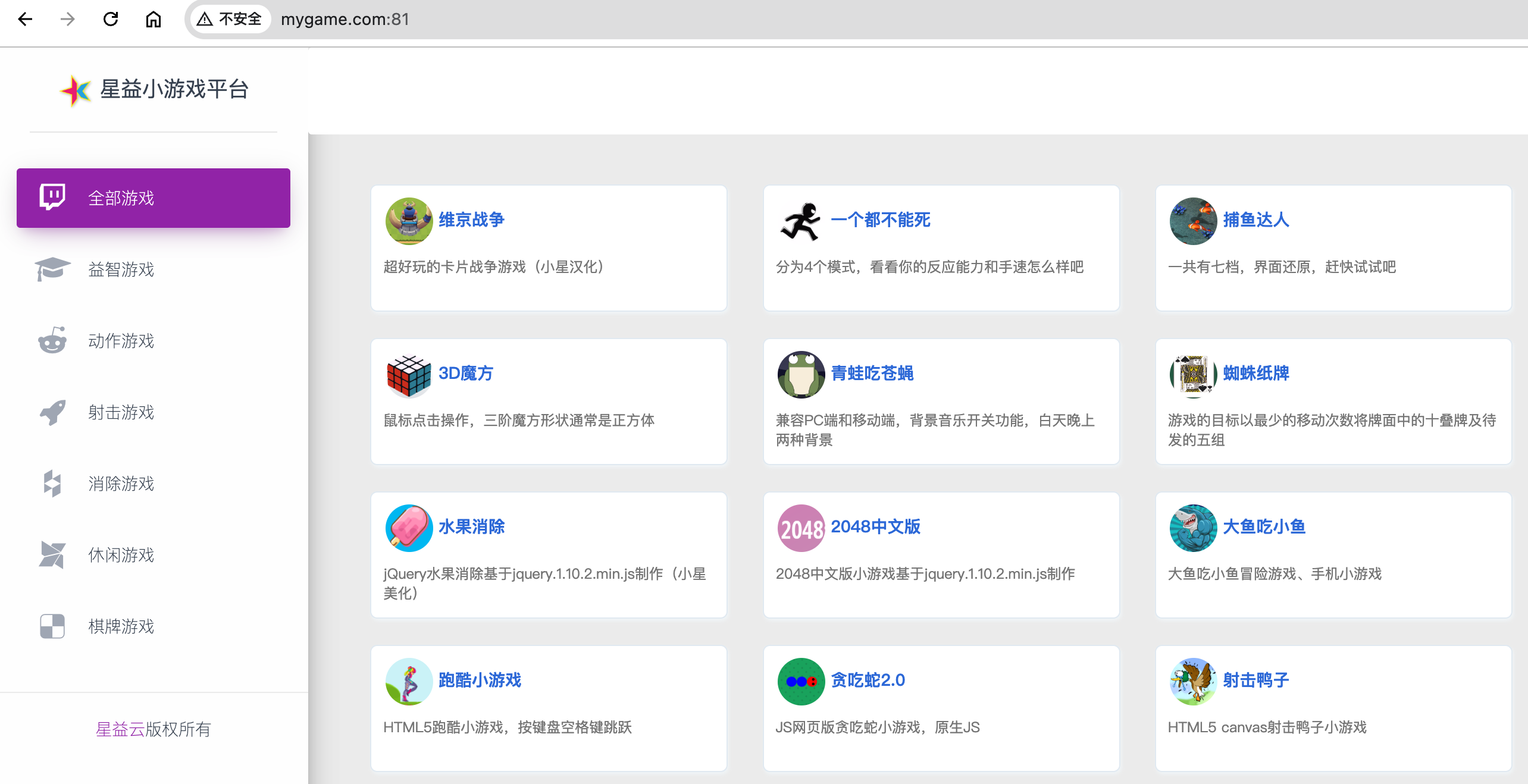Click the 星益小游戏平台 star logo
Image resolution: width=1528 pixels, height=784 pixels.
(x=76, y=90)
